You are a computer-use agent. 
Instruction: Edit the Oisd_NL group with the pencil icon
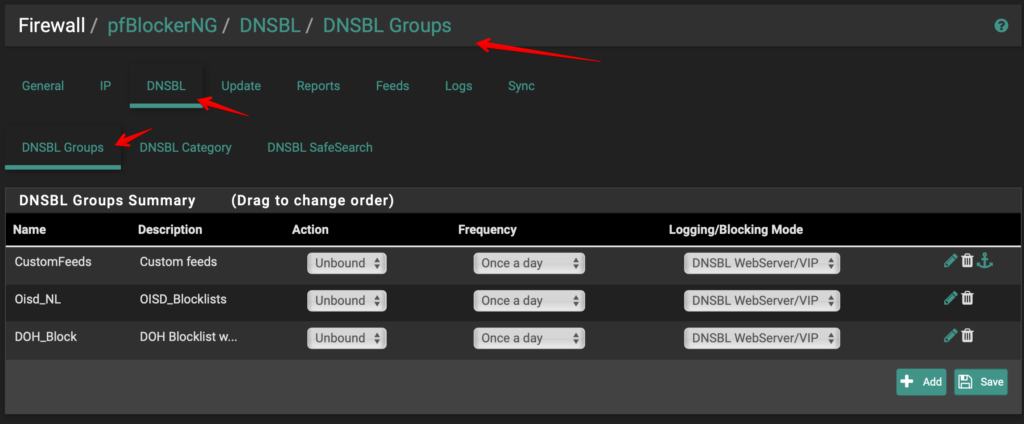coord(950,299)
